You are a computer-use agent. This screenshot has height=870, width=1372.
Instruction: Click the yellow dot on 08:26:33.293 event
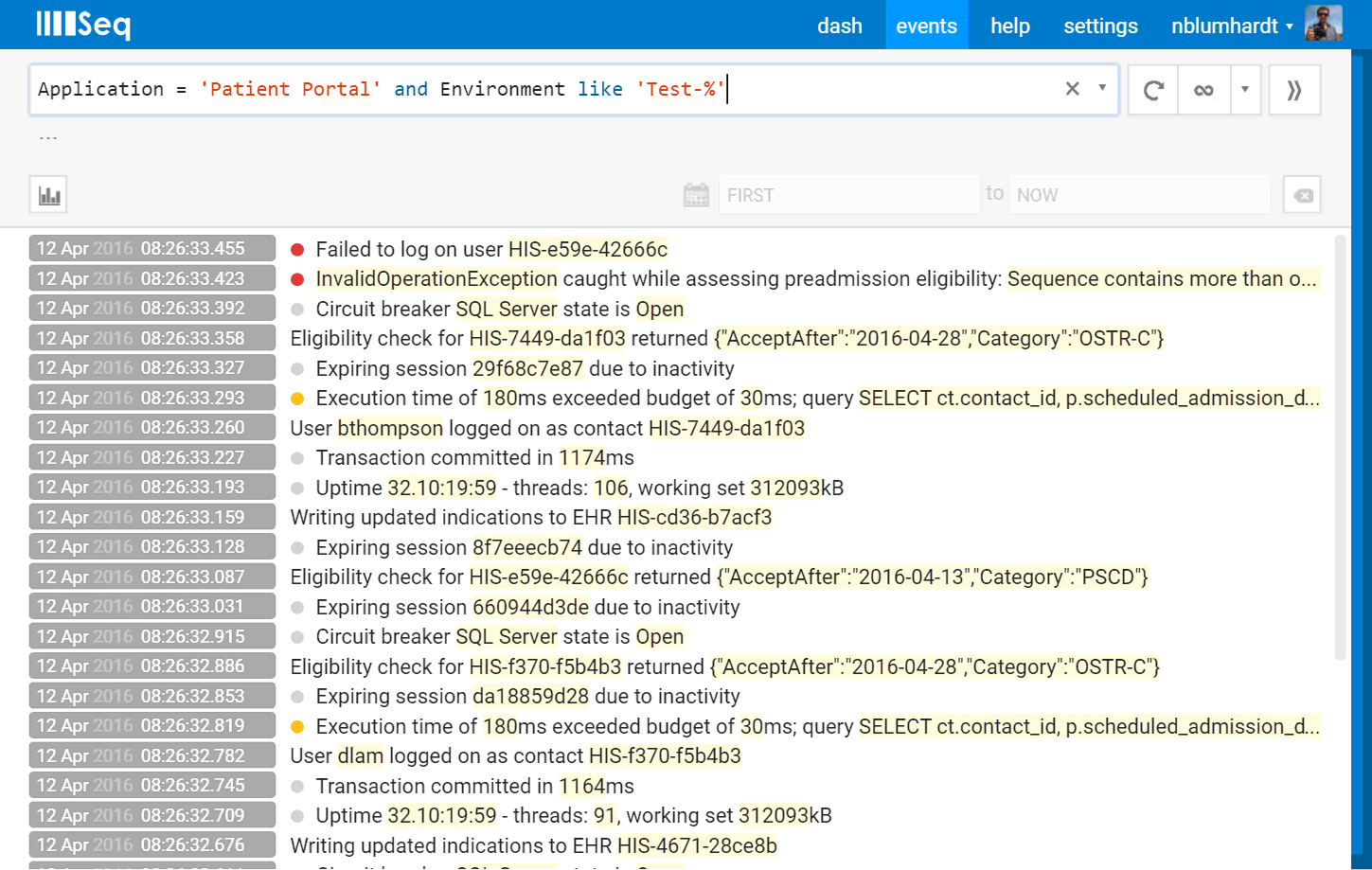[297, 399]
